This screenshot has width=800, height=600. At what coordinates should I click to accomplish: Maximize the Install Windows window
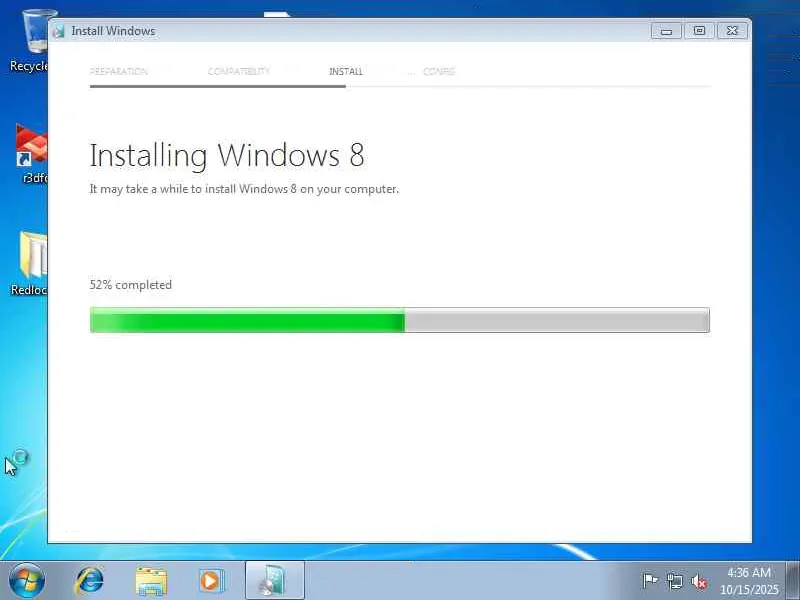699,31
